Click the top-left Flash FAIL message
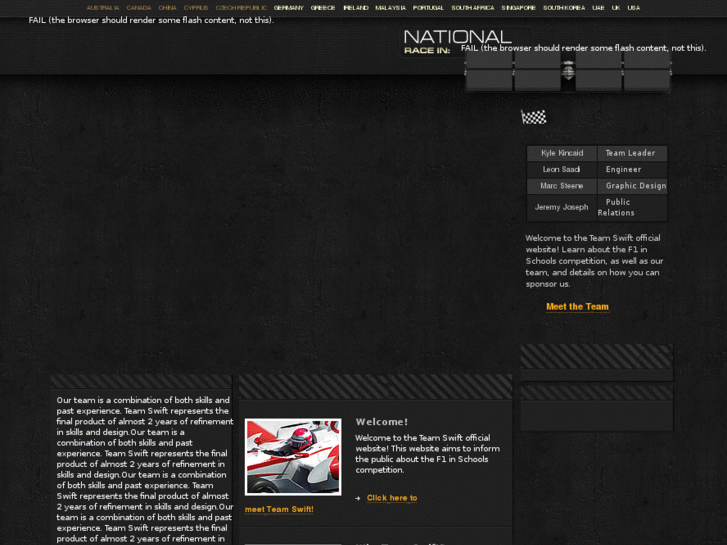This screenshot has width=727, height=545. tap(151, 20)
